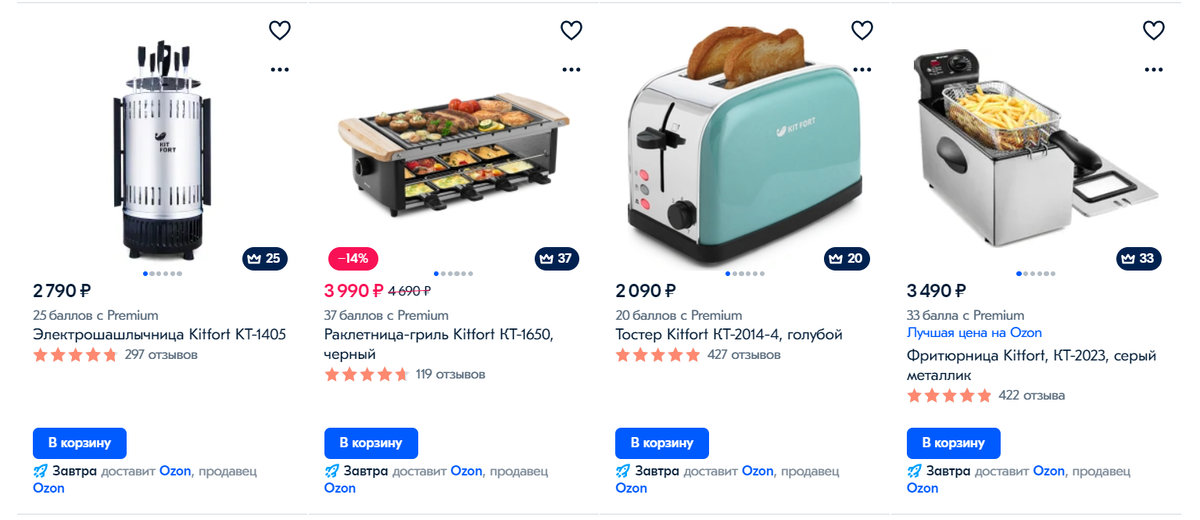Viewport: 1200px width, 520px height.
Task: Show more options for the deep fryer
Action: 1153,70
